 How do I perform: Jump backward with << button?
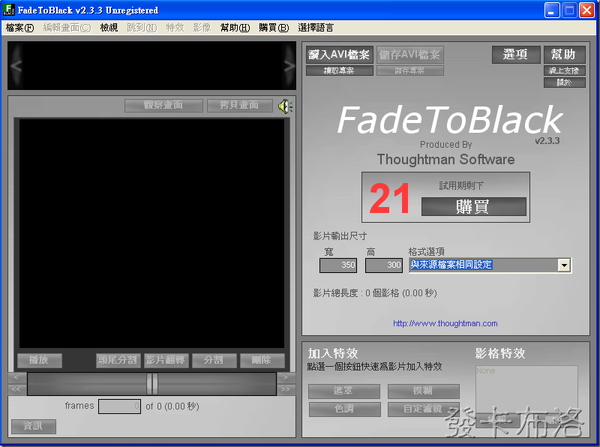coord(17,390)
